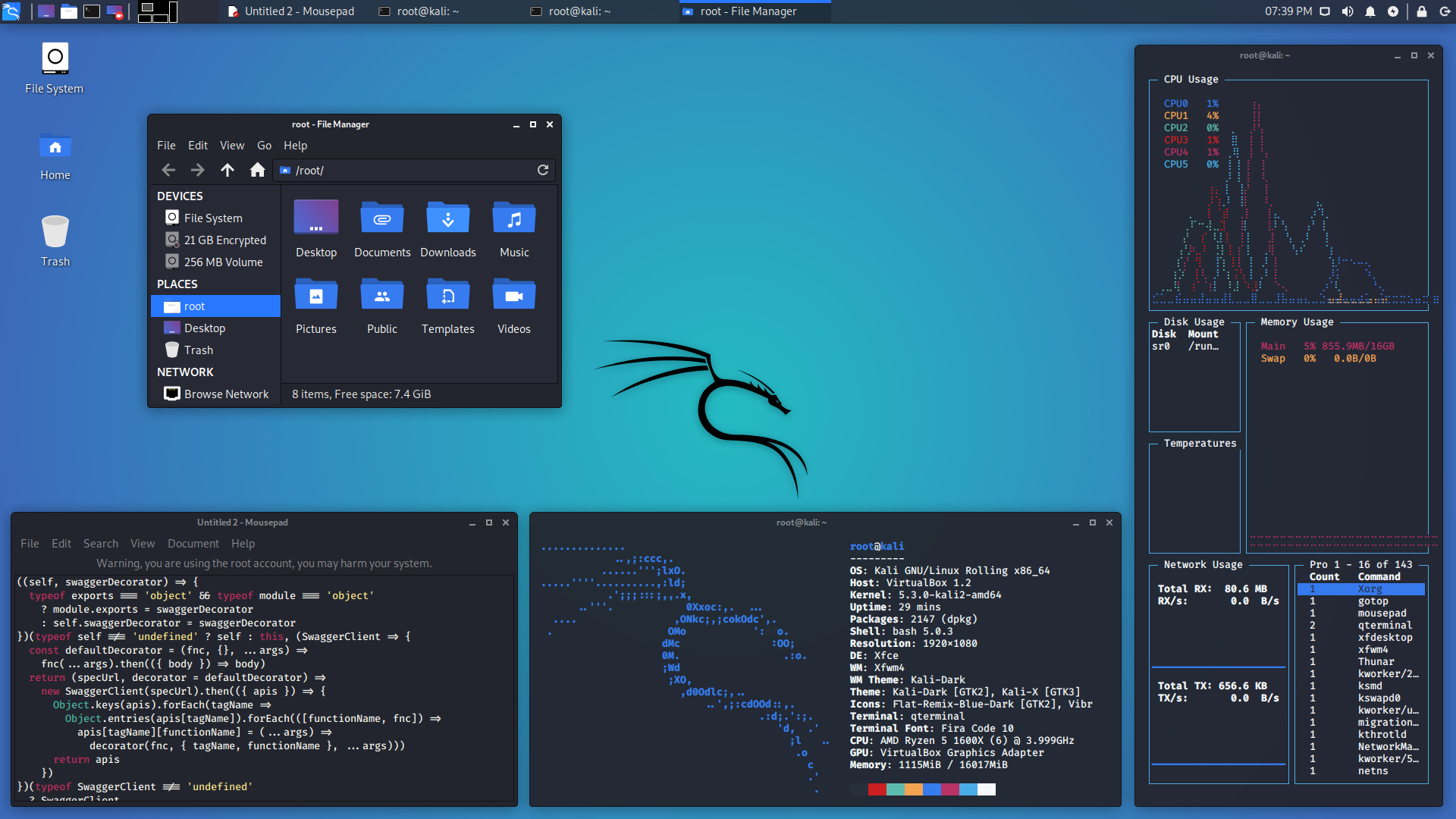Screen dimensions: 1456x819
Task: Navigate to Home using toolbar icon
Action: [257, 170]
